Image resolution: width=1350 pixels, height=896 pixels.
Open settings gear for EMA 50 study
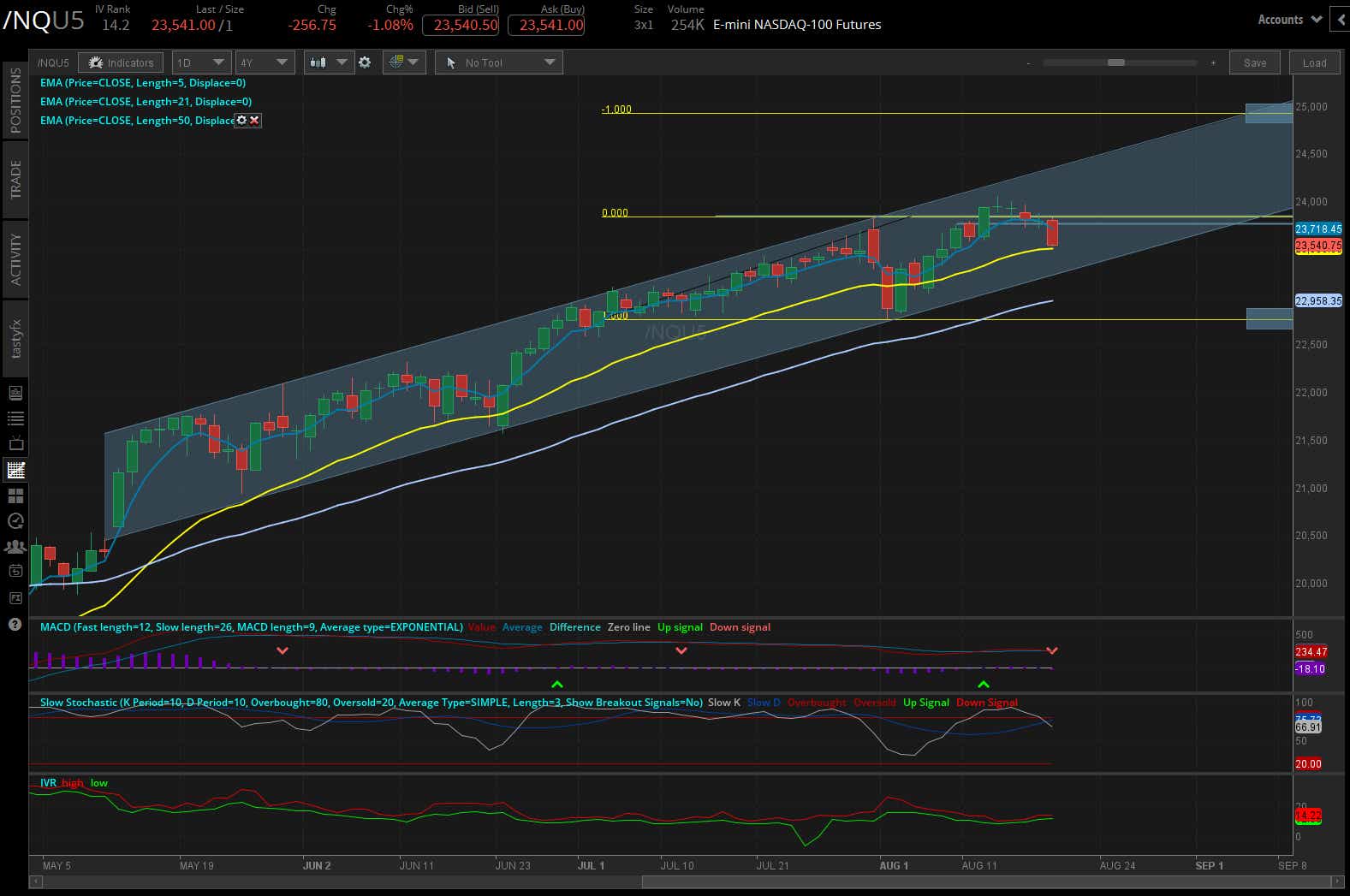(x=241, y=121)
